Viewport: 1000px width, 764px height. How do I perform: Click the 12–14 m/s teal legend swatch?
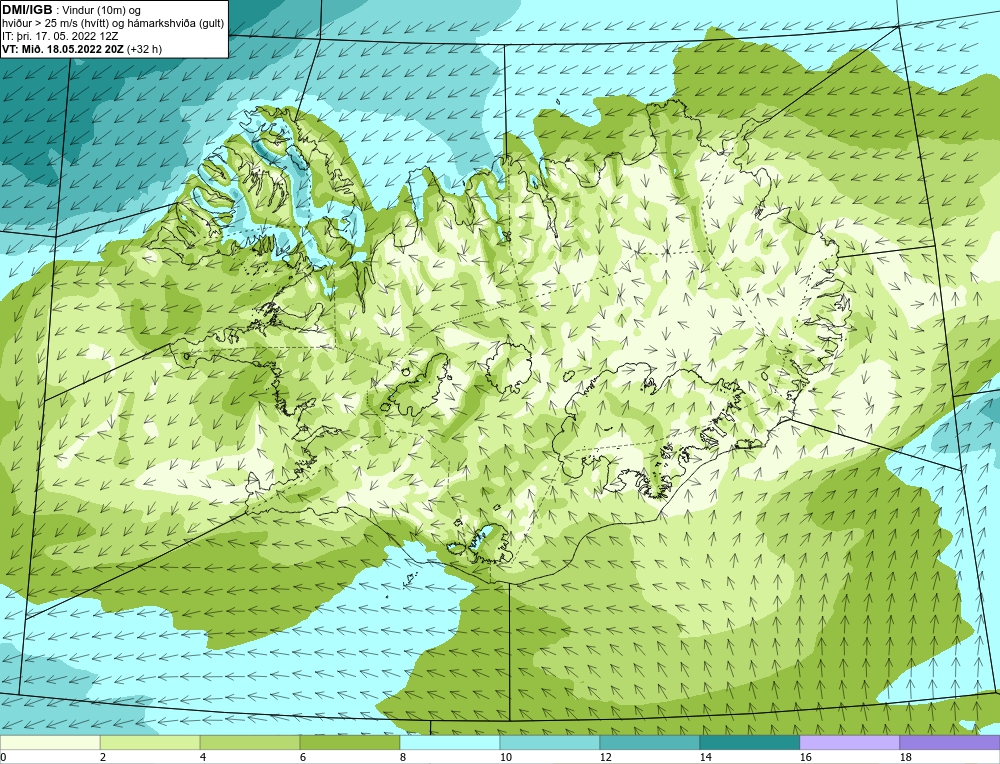[649, 742]
